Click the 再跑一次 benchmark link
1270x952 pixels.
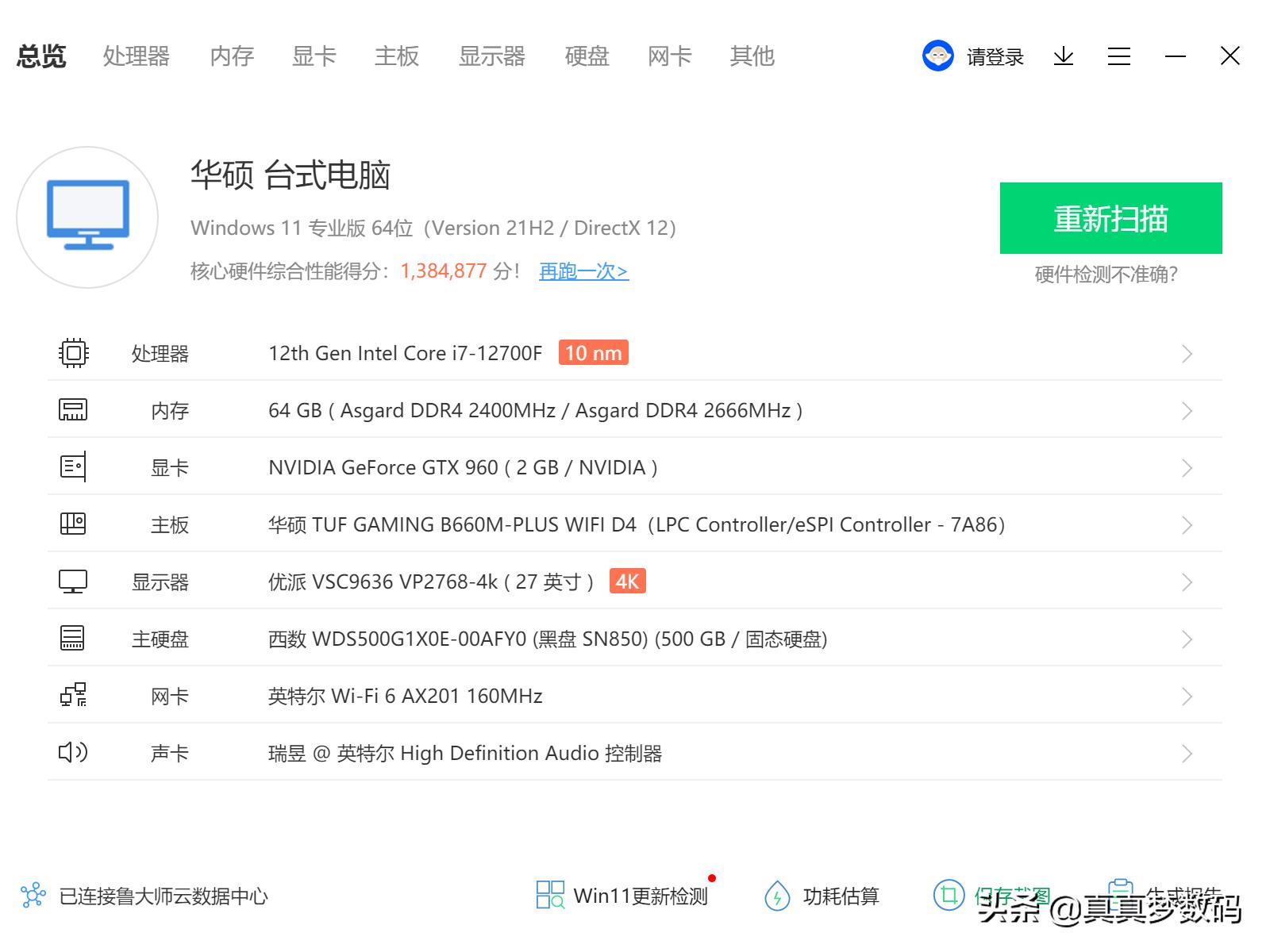[x=582, y=271]
